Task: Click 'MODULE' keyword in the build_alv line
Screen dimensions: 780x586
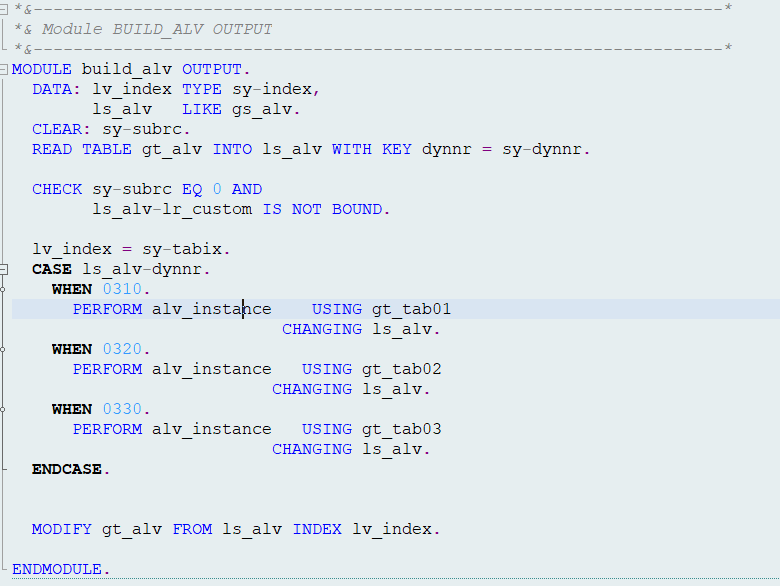Action: [42, 69]
